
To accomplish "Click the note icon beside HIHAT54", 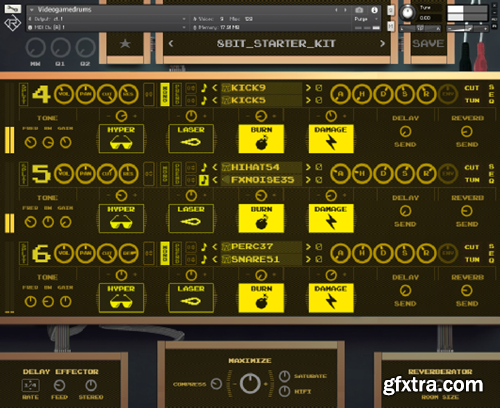I will pyautogui.click(x=204, y=167).
